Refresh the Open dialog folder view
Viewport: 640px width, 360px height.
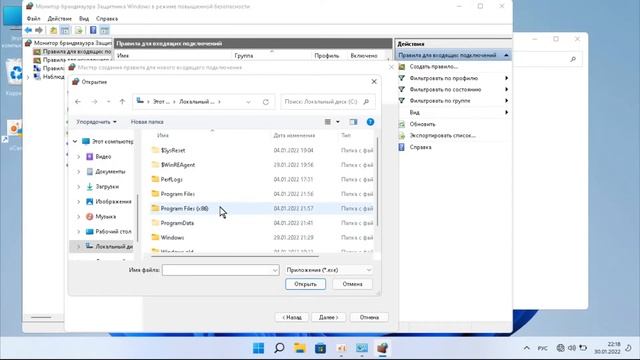[x=266, y=102]
